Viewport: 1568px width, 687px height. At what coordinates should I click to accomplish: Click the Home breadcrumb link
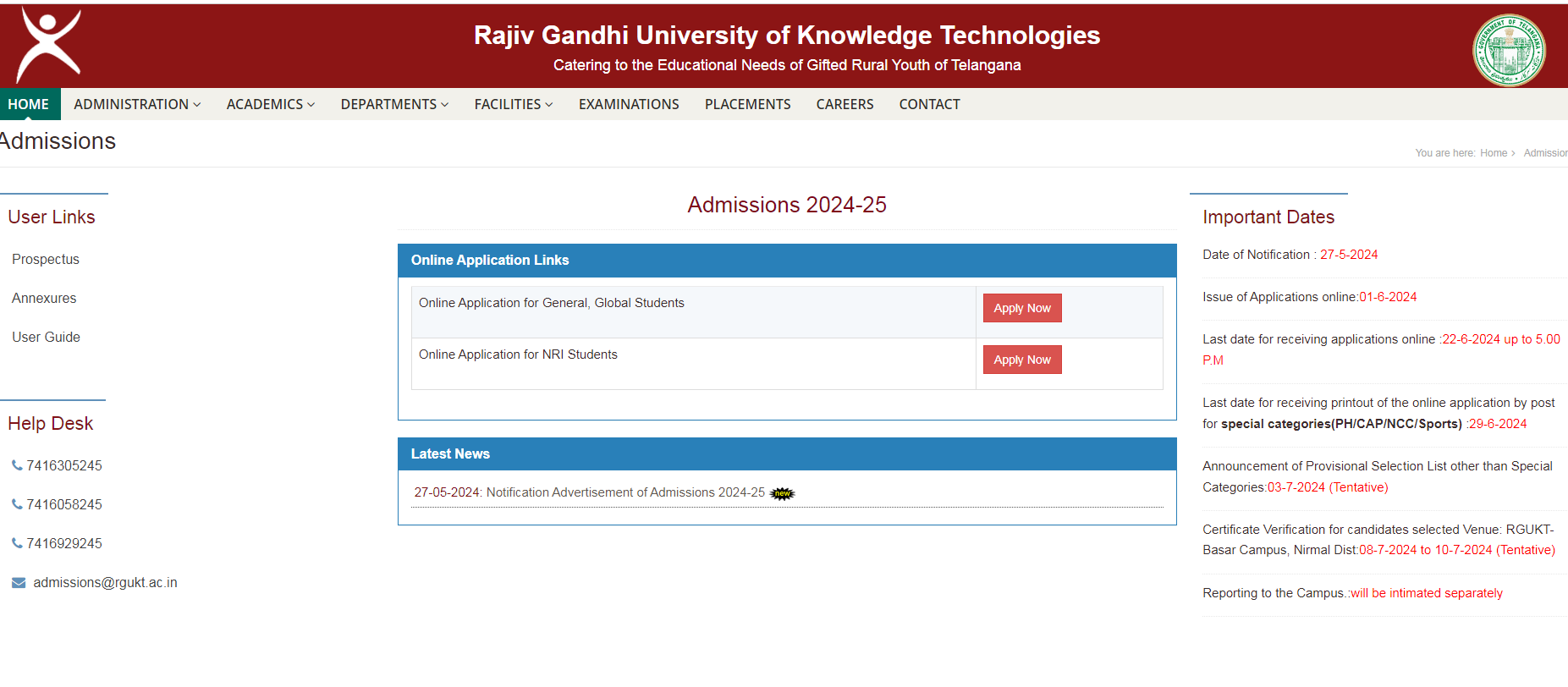(x=1494, y=153)
